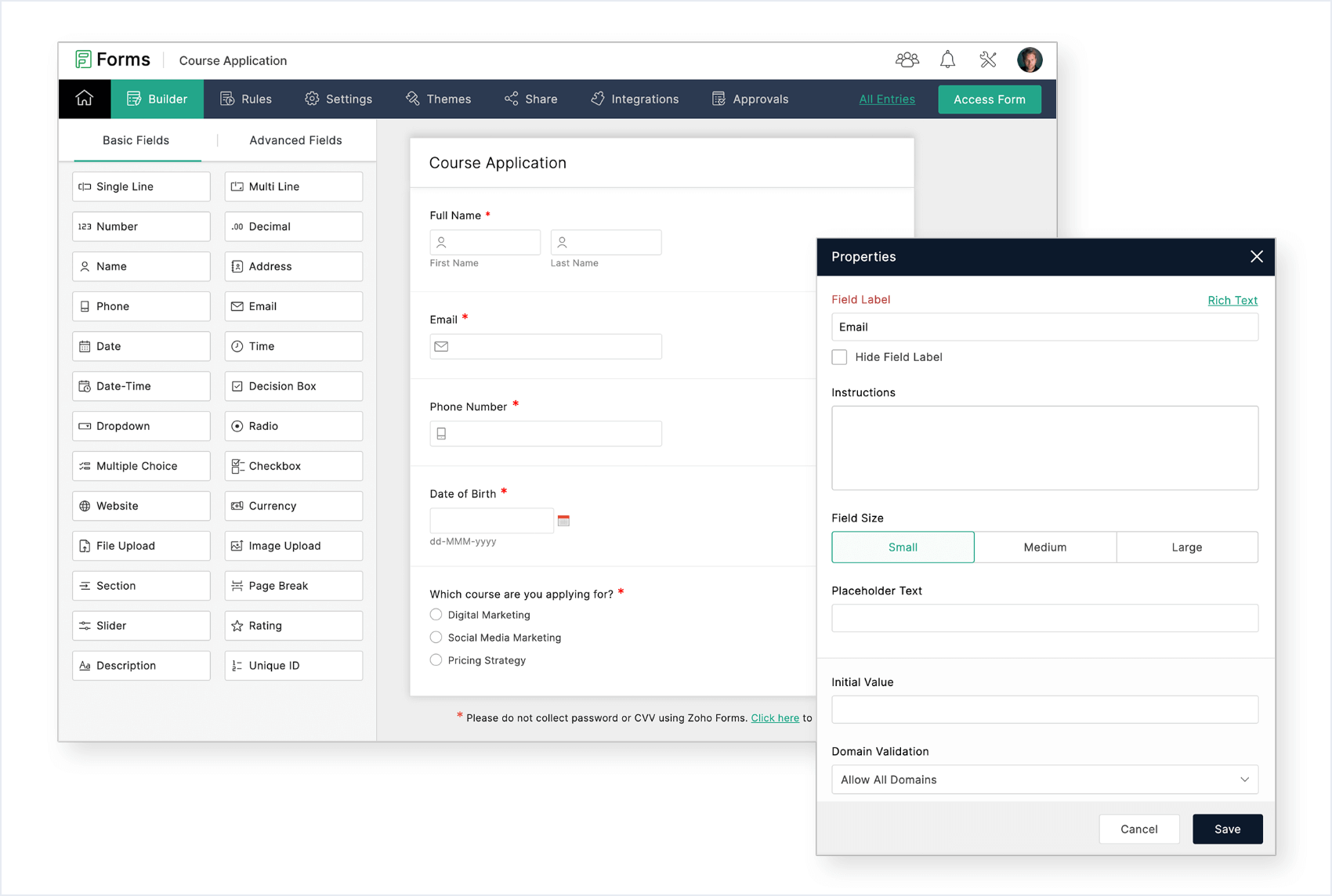Open the Domain Validation dropdown

click(1044, 779)
